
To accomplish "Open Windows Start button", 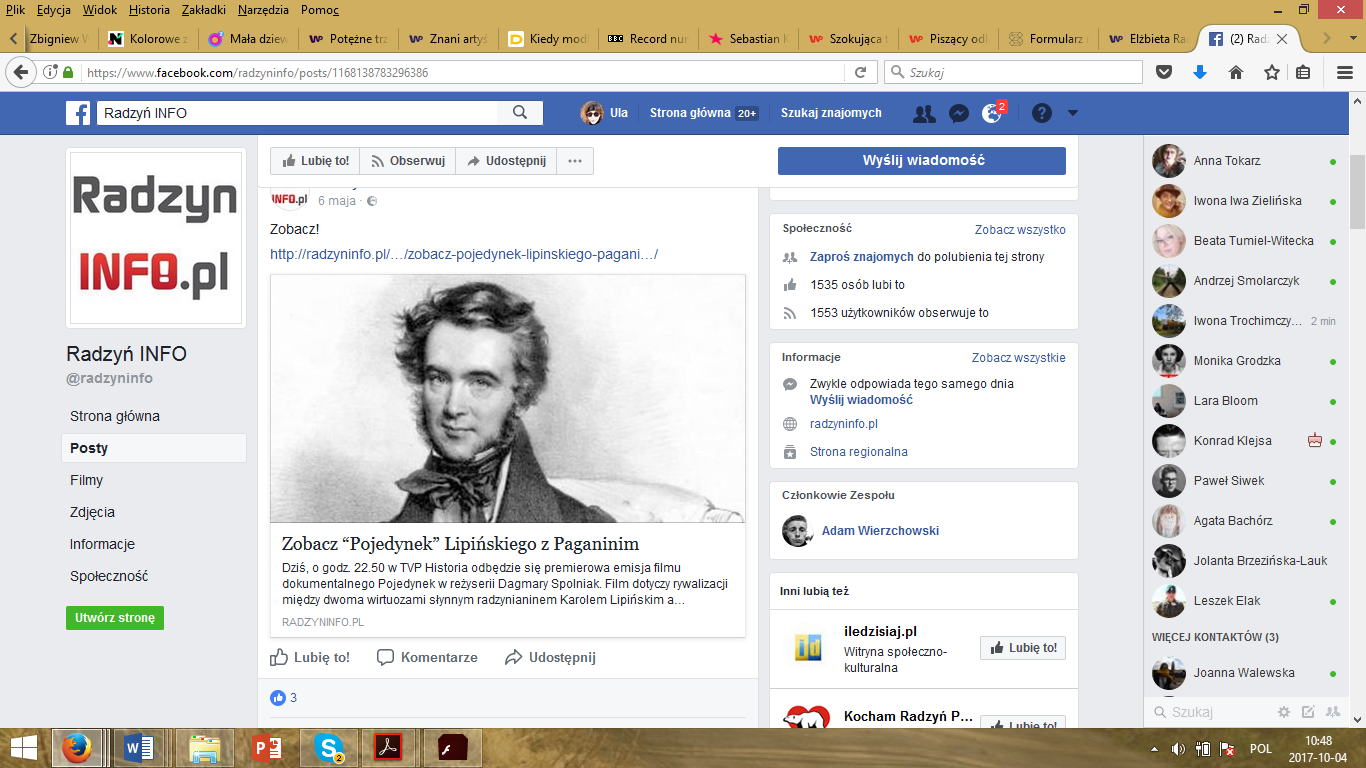I will pyautogui.click(x=24, y=747).
